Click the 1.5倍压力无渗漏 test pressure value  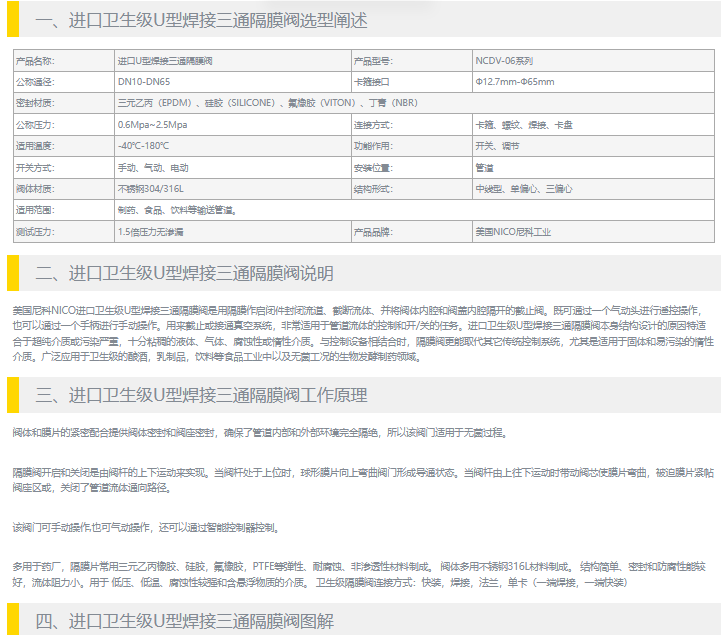tap(151, 232)
